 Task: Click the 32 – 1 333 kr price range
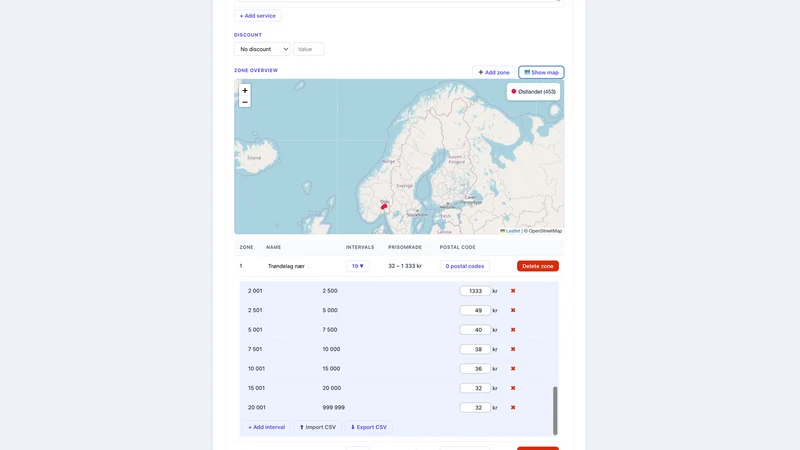405,266
